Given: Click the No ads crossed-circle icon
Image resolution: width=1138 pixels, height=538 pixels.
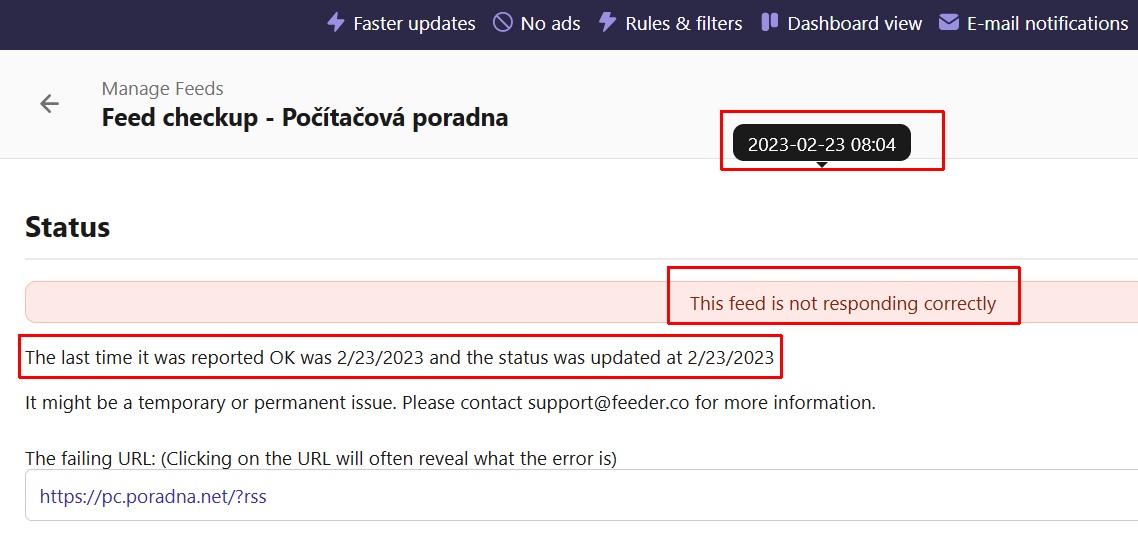Looking at the screenshot, I should 503,22.
